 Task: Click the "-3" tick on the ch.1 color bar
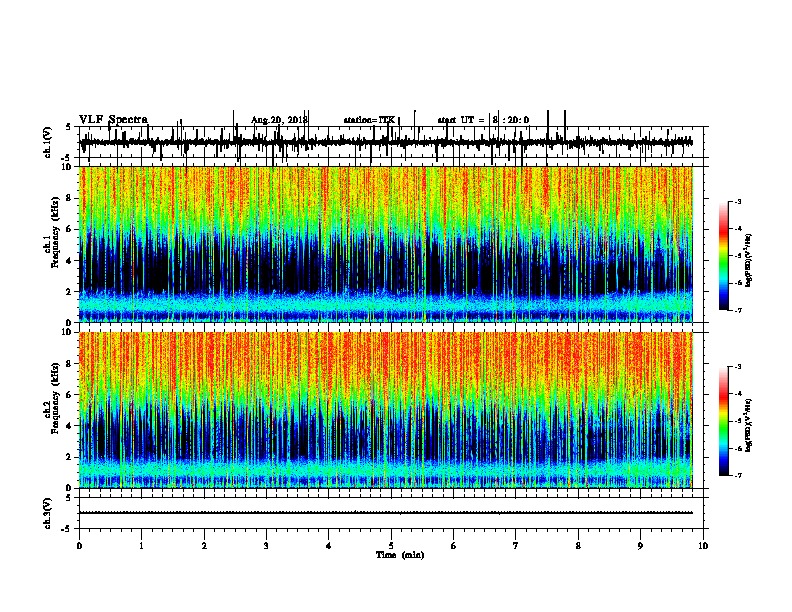pyautogui.click(x=738, y=202)
